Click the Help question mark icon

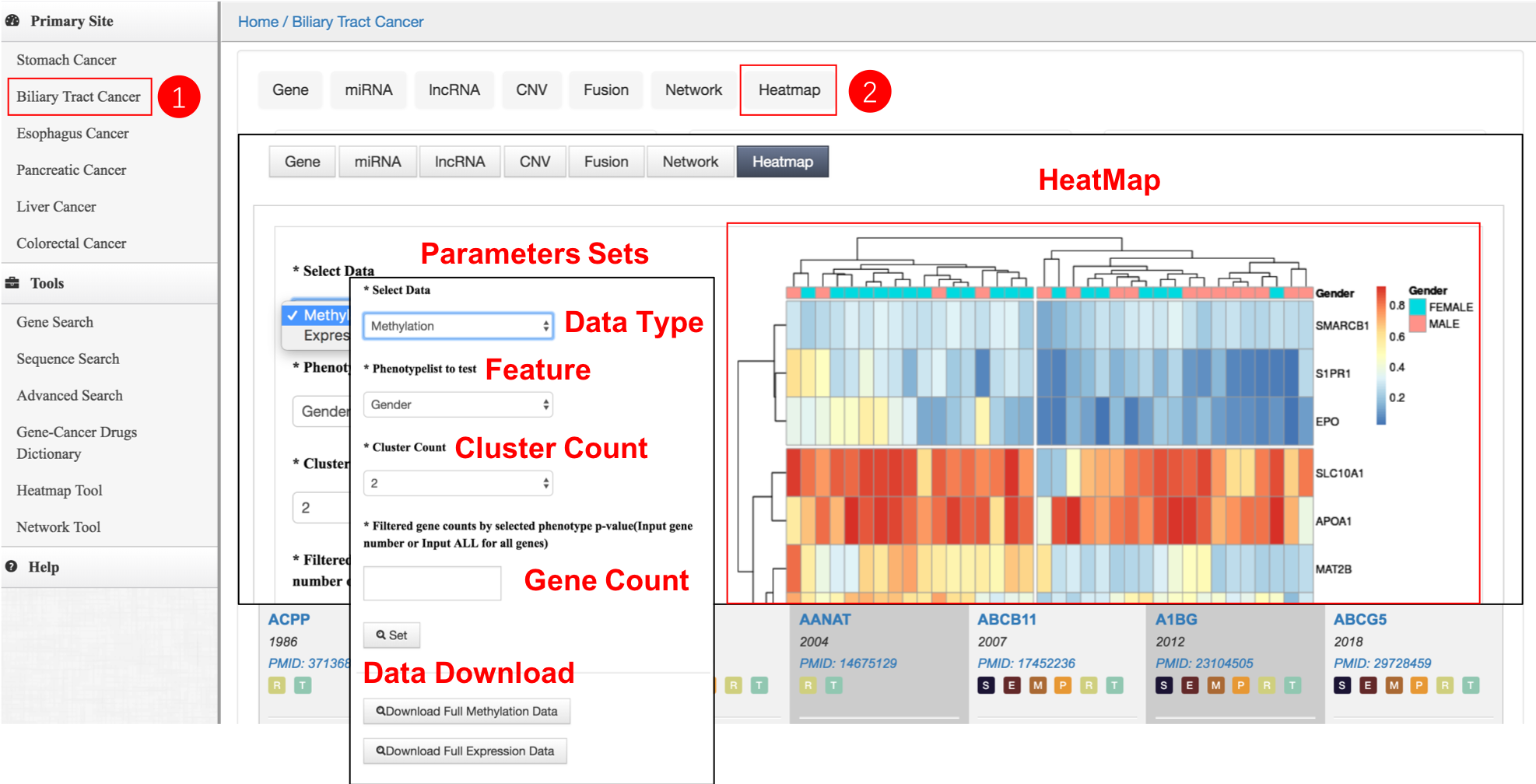point(12,566)
